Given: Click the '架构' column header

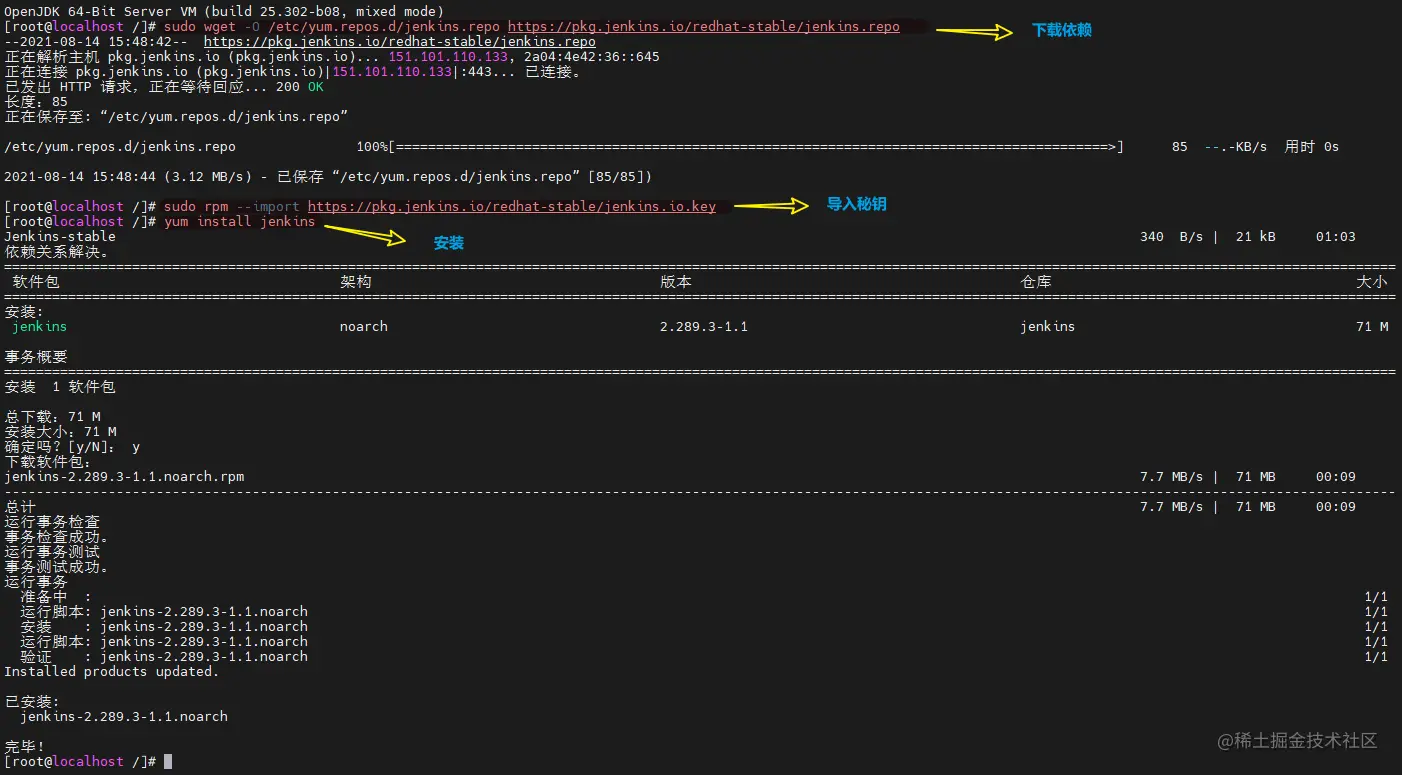Looking at the screenshot, I should pos(356,282).
